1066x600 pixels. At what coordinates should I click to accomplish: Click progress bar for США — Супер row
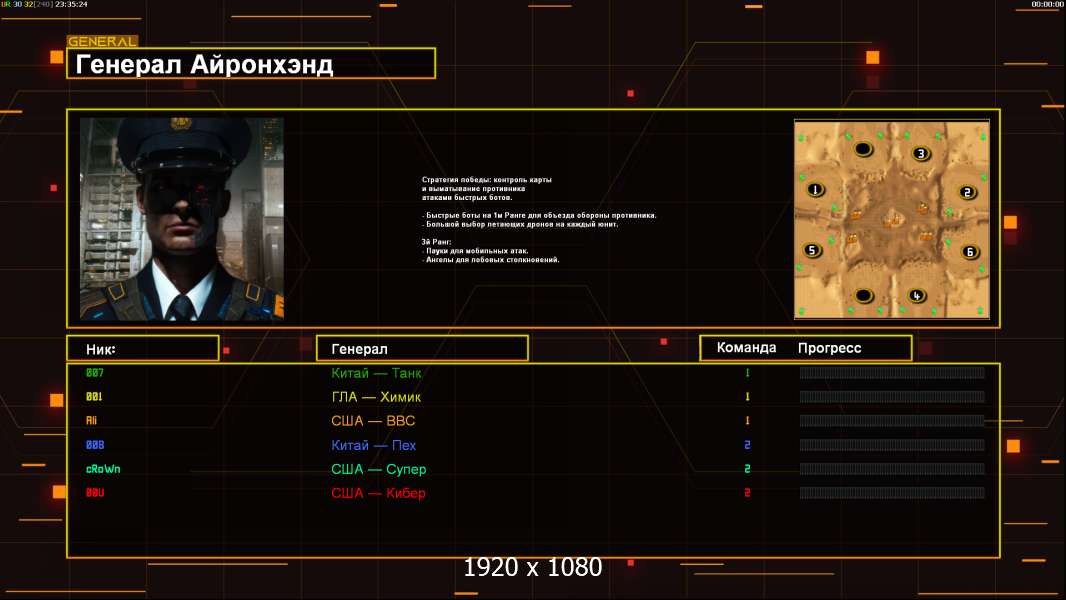tap(892, 469)
